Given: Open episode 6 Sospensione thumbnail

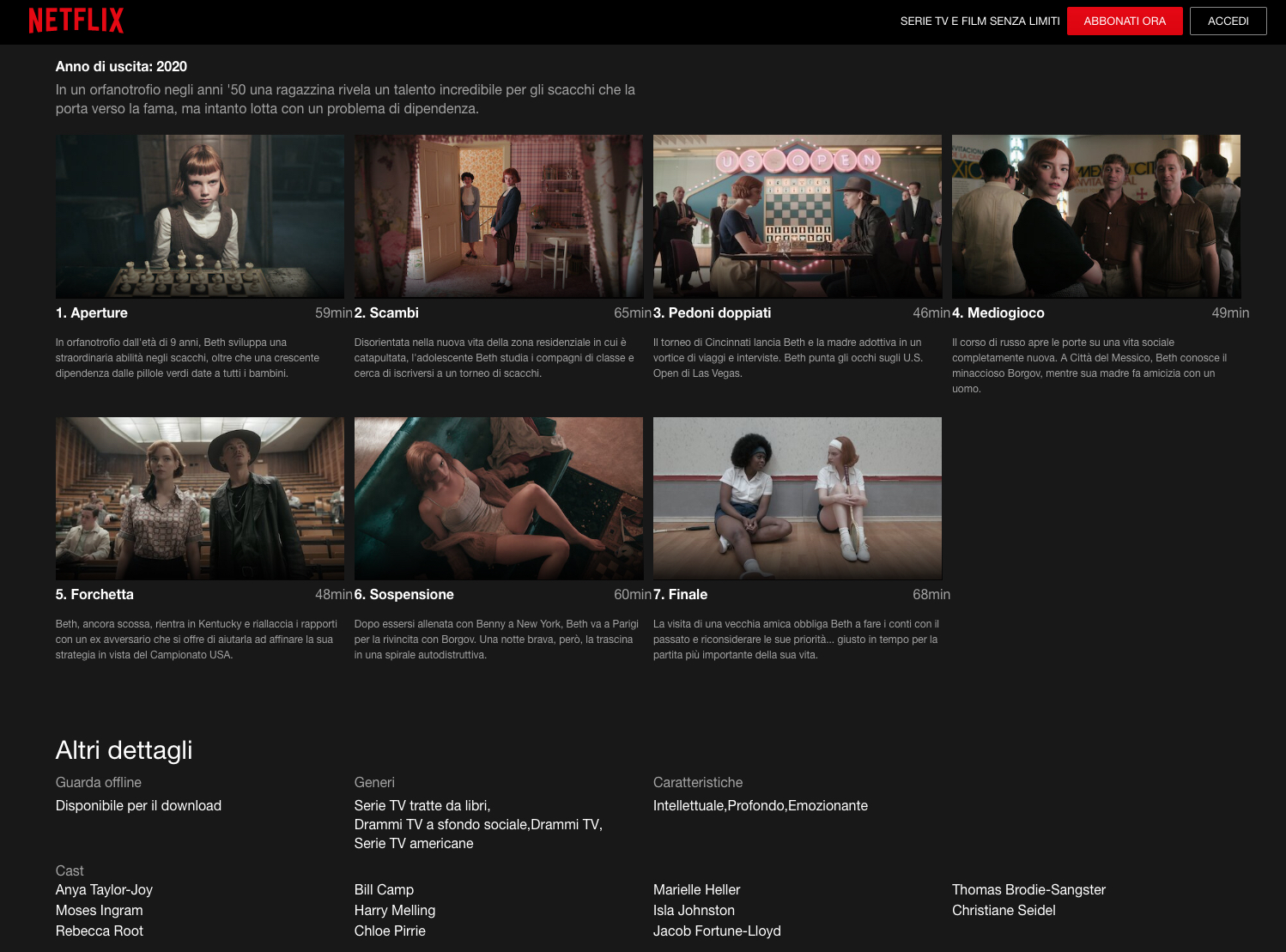Looking at the screenshot, I should pos(499,499).
